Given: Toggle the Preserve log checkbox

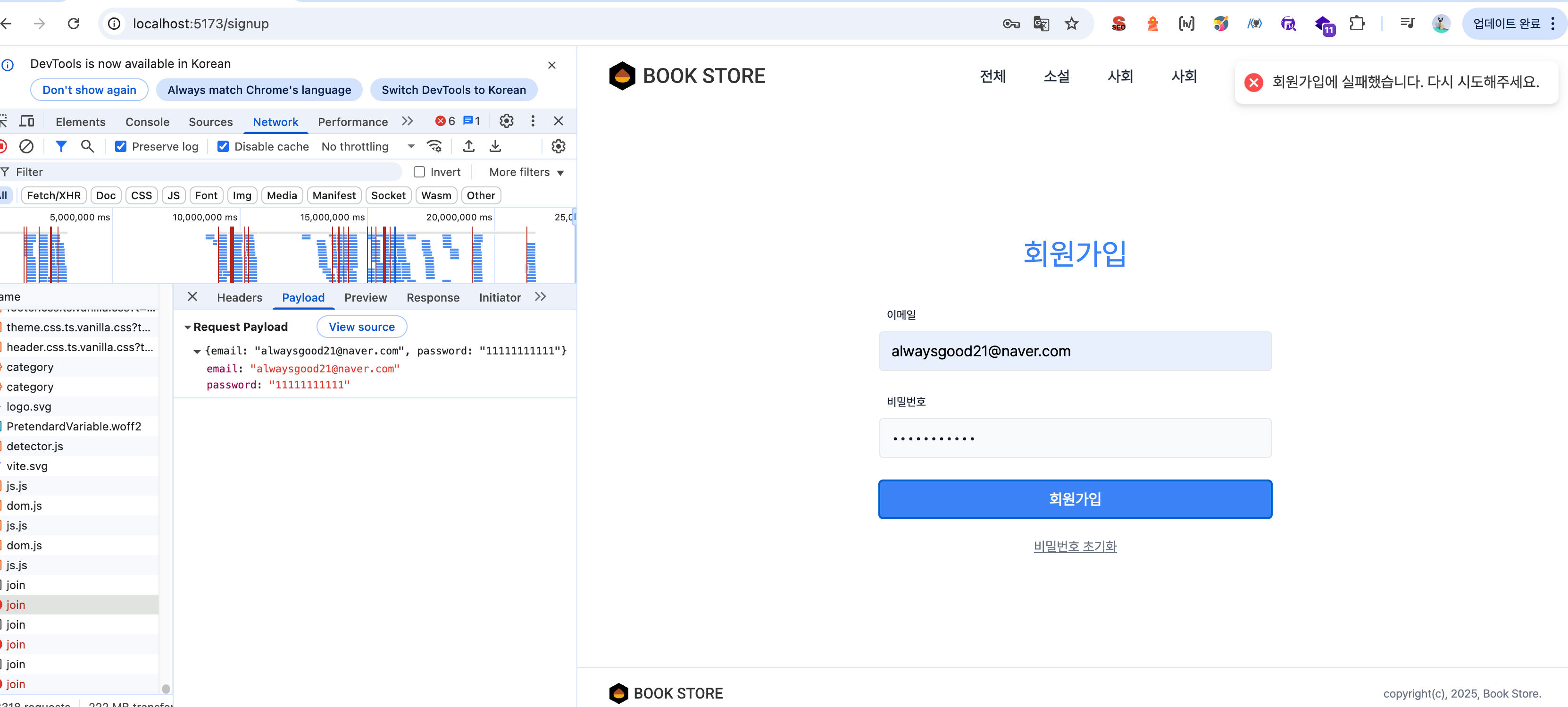Looking at the screenshot, I should pyautogui.click(x=120, y=146).
